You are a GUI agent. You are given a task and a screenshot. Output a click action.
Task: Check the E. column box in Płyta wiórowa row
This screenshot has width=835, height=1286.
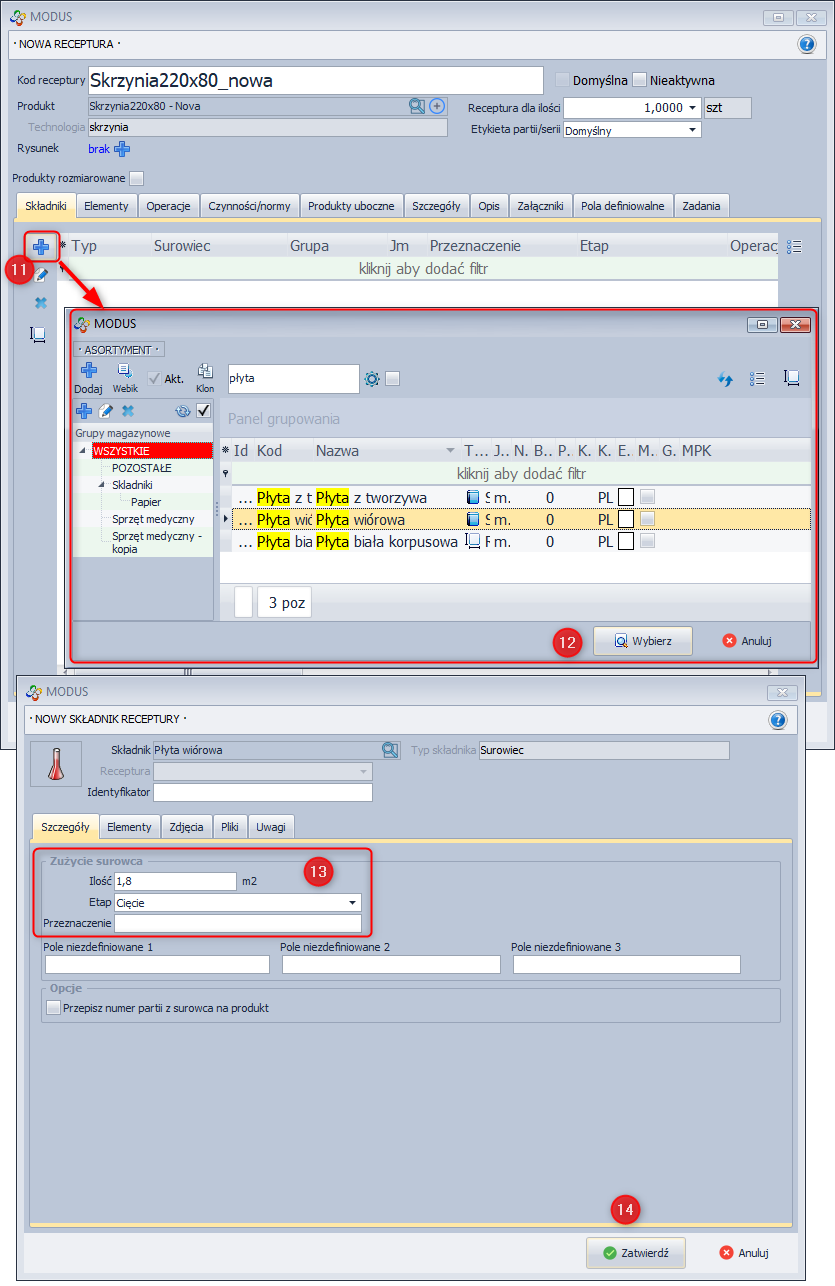click(626, 519)
